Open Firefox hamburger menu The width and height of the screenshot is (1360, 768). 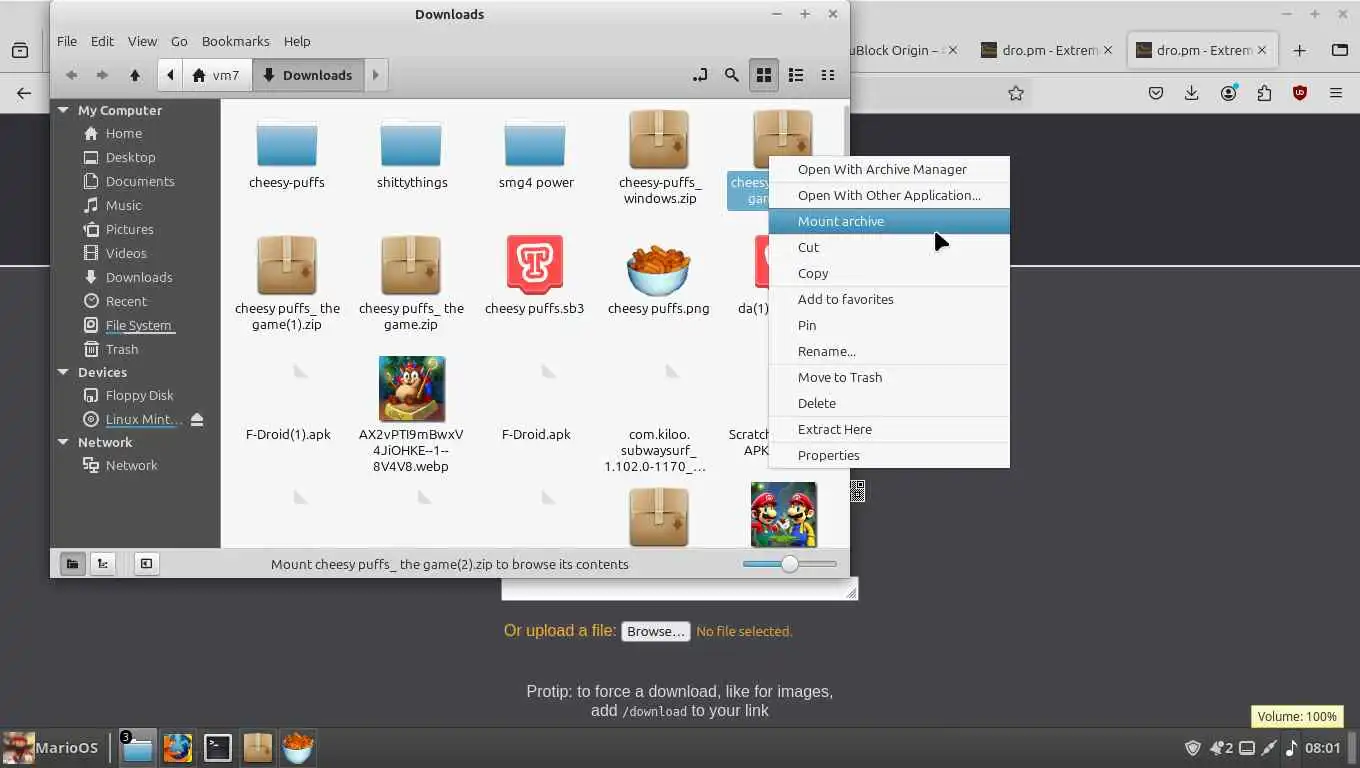coord(1336,93)
